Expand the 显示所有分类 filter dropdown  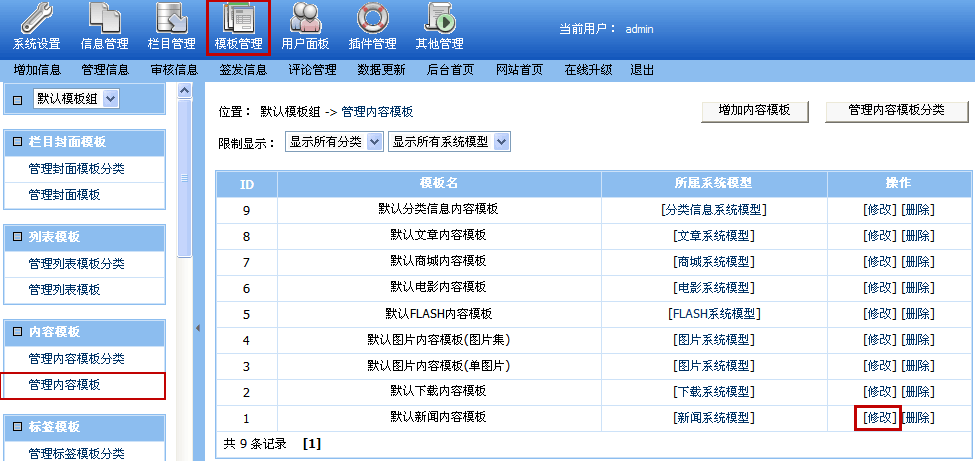tap(334, 142)
